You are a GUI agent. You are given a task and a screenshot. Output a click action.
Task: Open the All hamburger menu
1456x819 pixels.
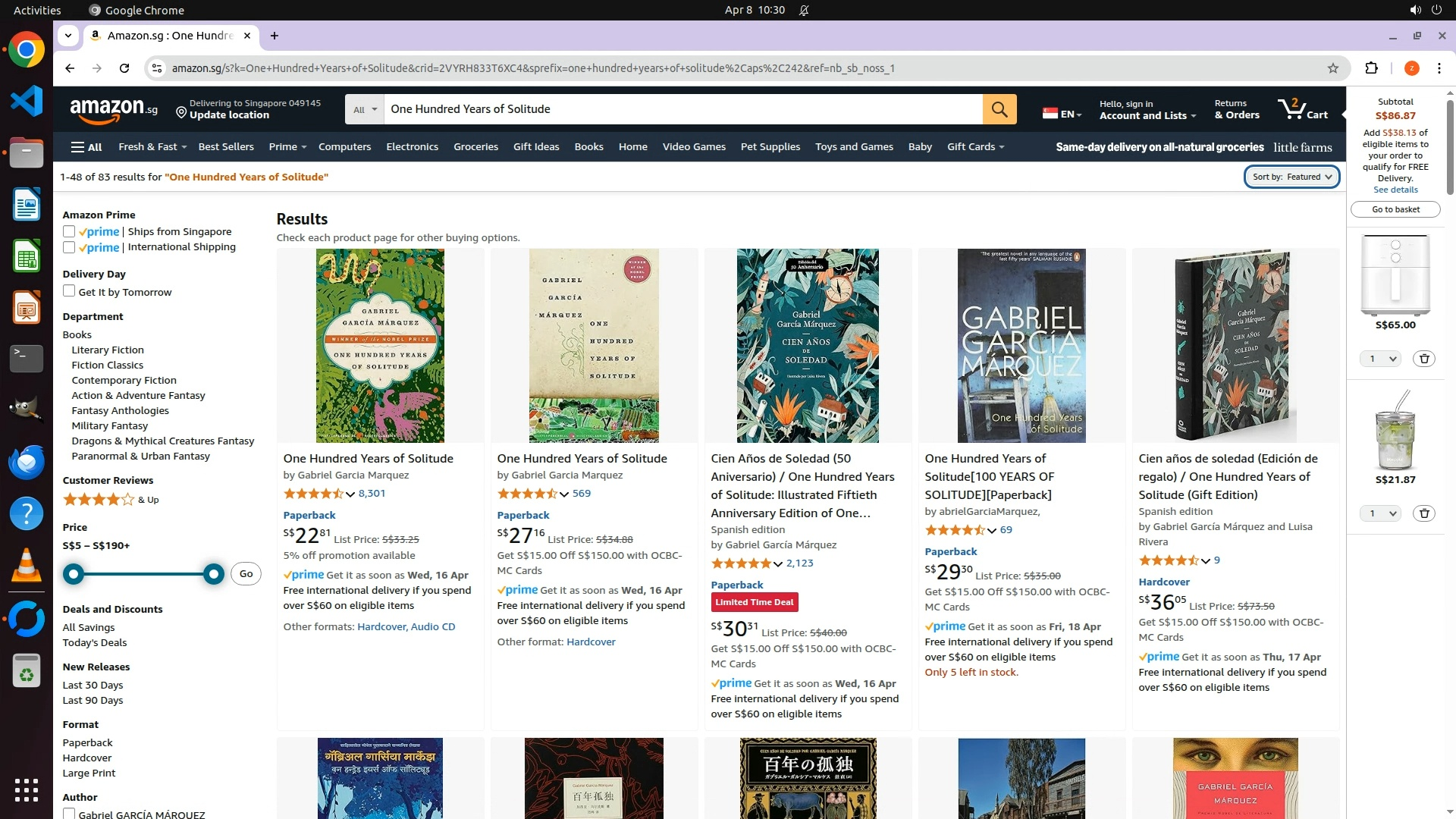tap(86, 147)
